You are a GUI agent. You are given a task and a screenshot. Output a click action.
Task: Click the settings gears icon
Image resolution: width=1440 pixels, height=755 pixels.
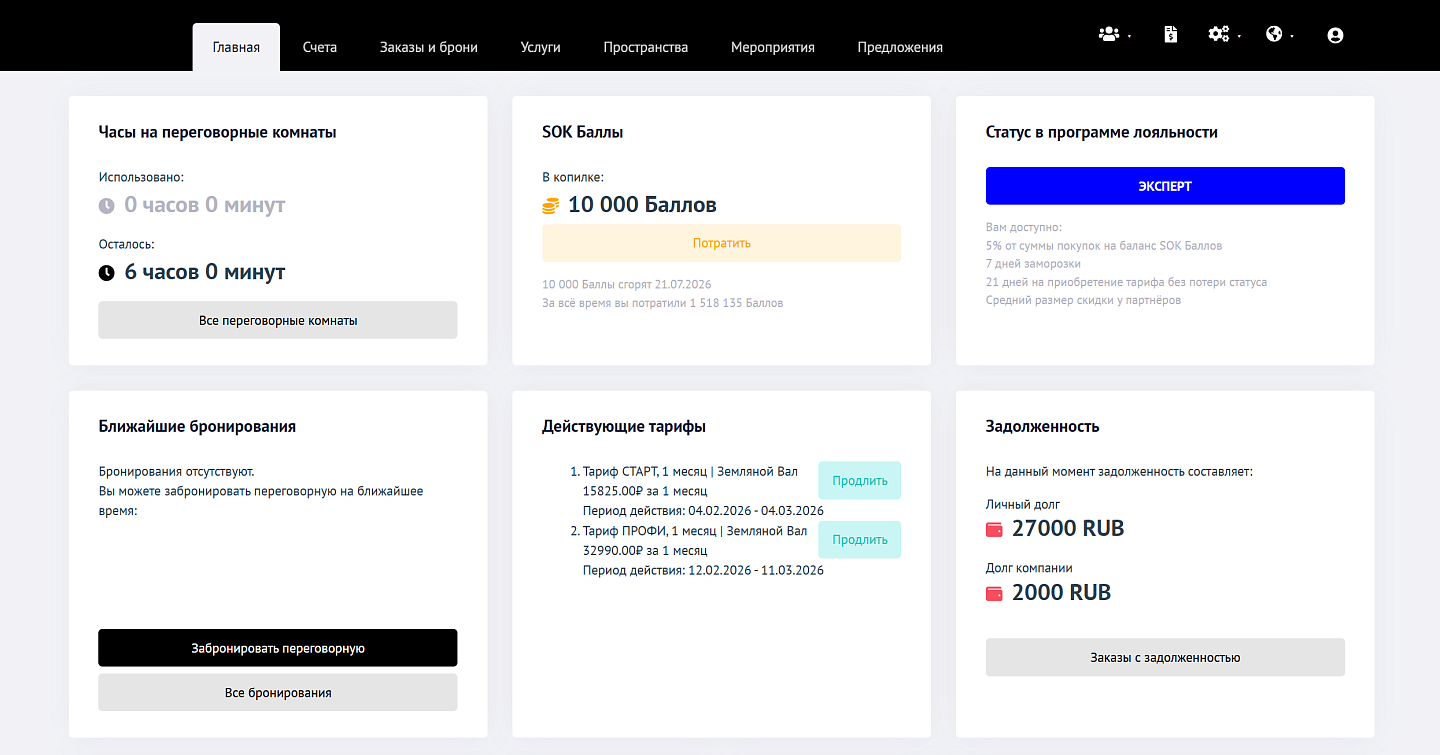pyautogui.click(x=1218, y=34)
